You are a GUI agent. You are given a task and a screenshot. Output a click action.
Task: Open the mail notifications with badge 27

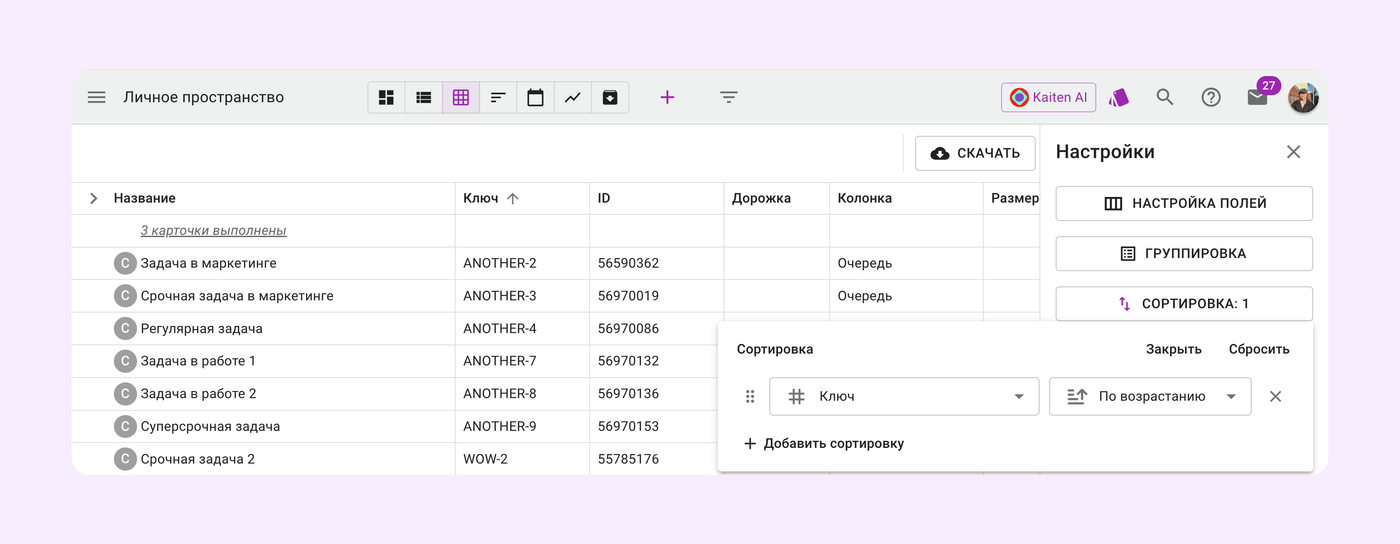click(x=1257, y=97)
